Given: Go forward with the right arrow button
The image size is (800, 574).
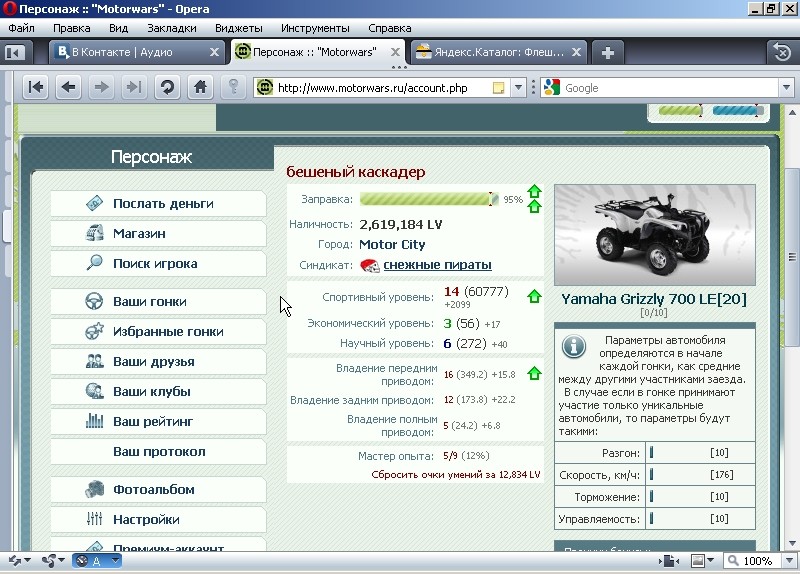Looking at the screenshot, I should tap(102, 88).
